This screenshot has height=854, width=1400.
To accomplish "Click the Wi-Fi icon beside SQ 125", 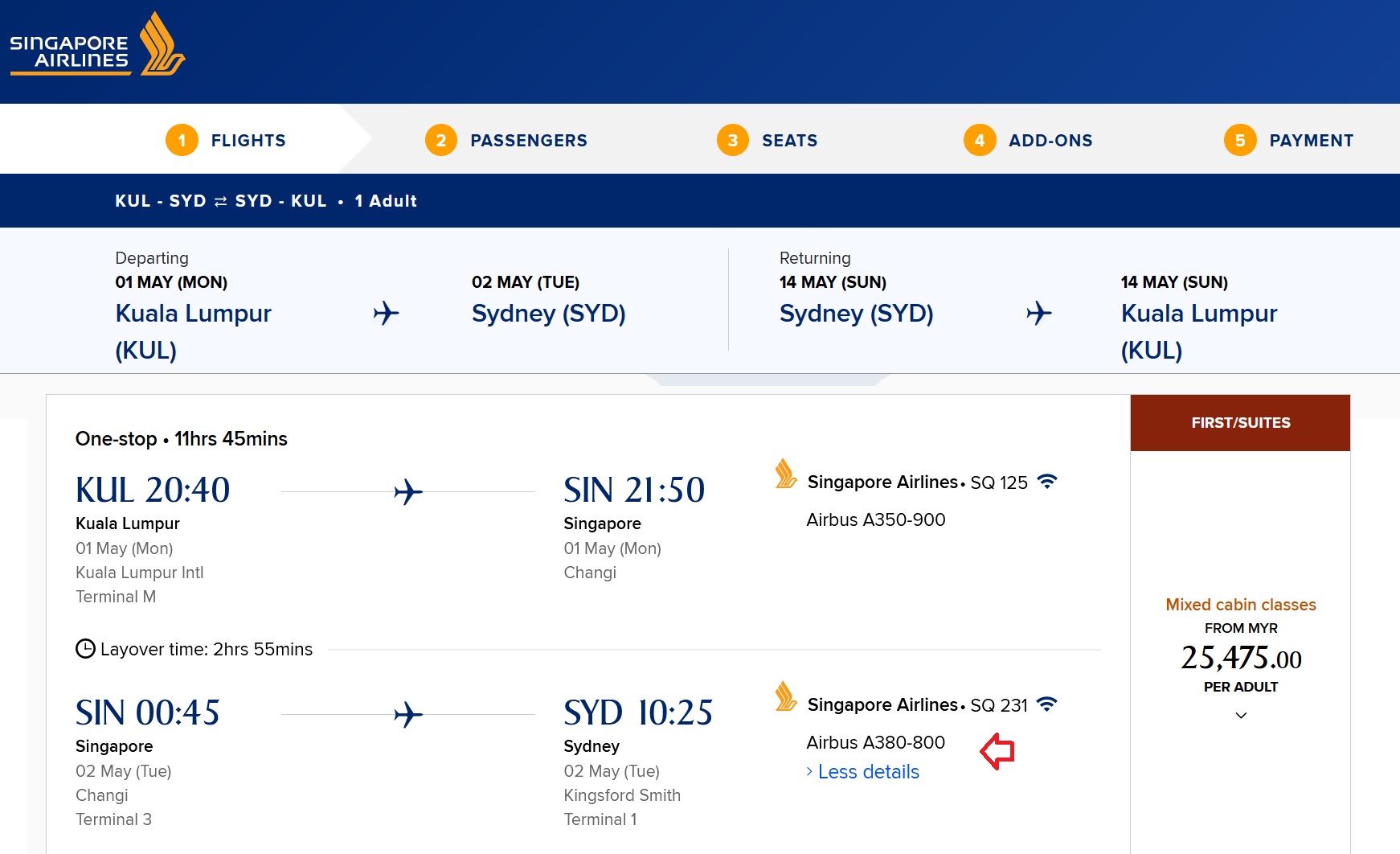I will pos(1046,482).
